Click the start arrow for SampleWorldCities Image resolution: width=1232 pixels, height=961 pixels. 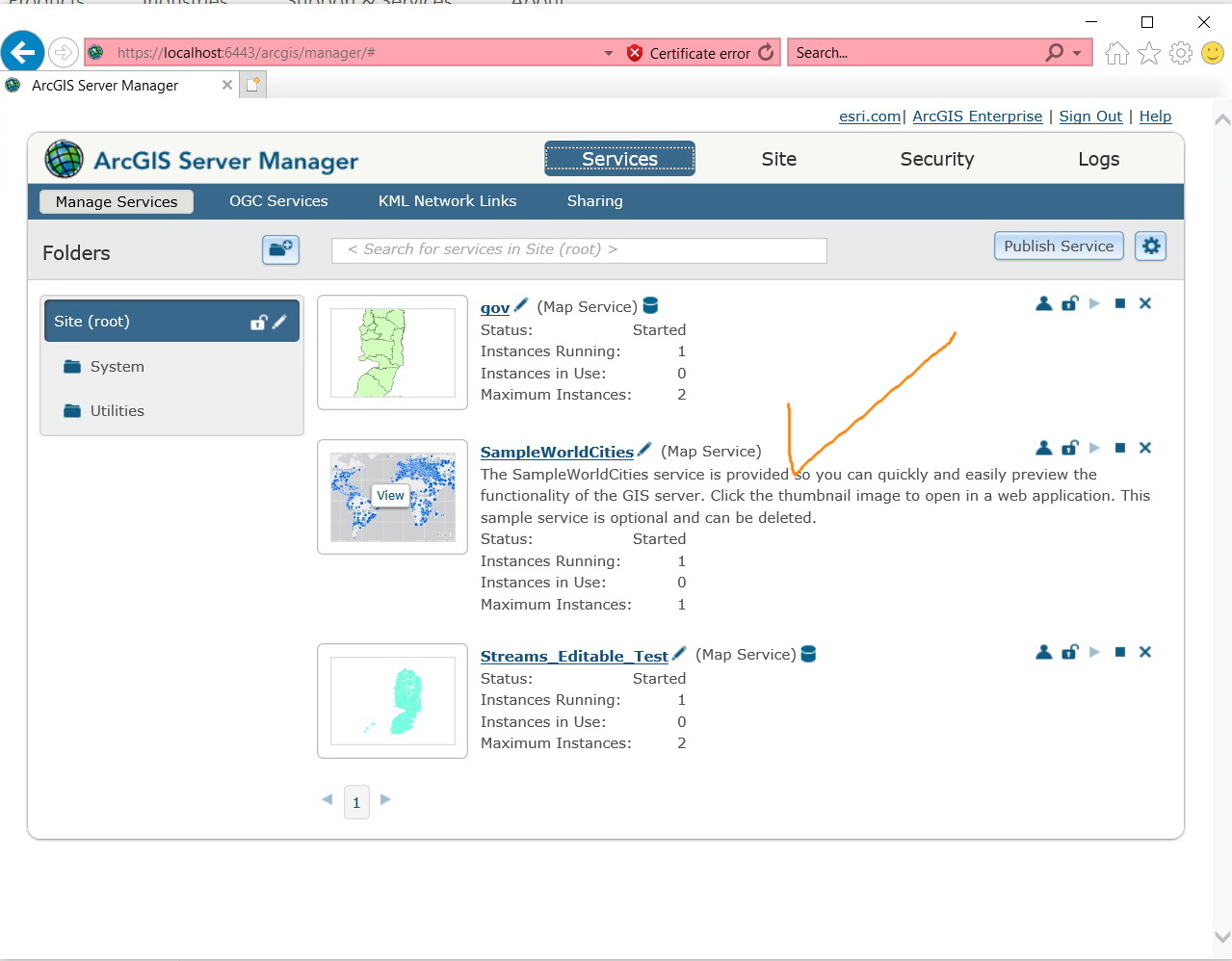coord(1094,448)
